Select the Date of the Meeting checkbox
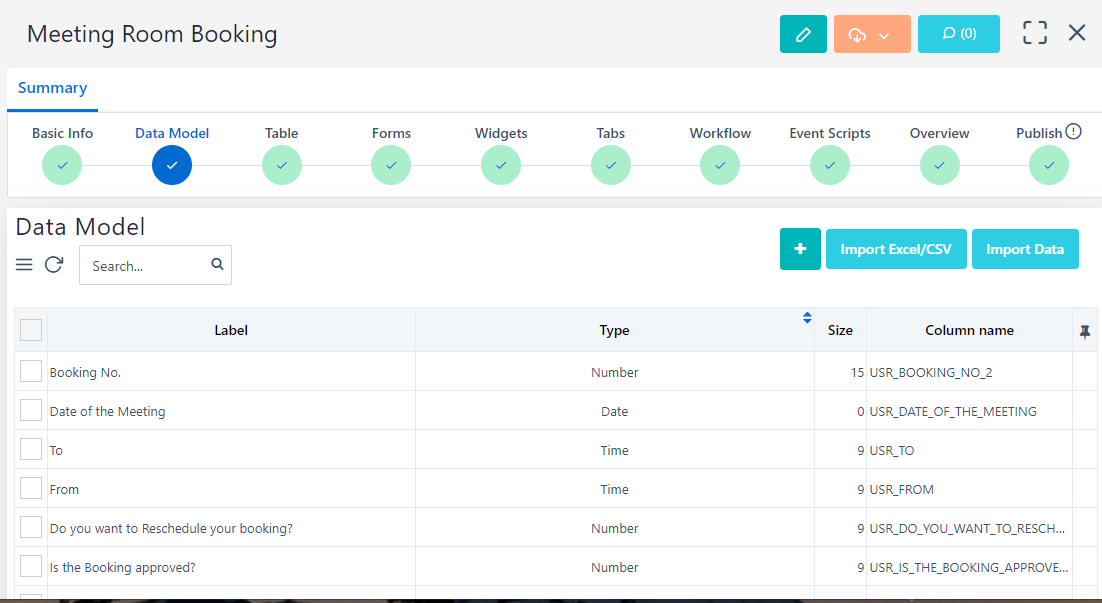1102x603 pixels. tap(31, 410)
